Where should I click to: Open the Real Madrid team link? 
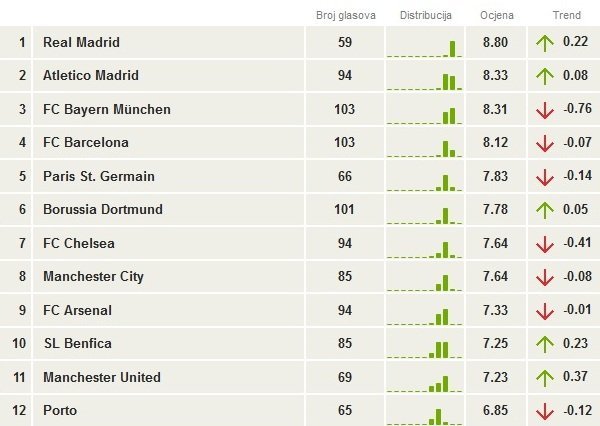tap(81, 42)
